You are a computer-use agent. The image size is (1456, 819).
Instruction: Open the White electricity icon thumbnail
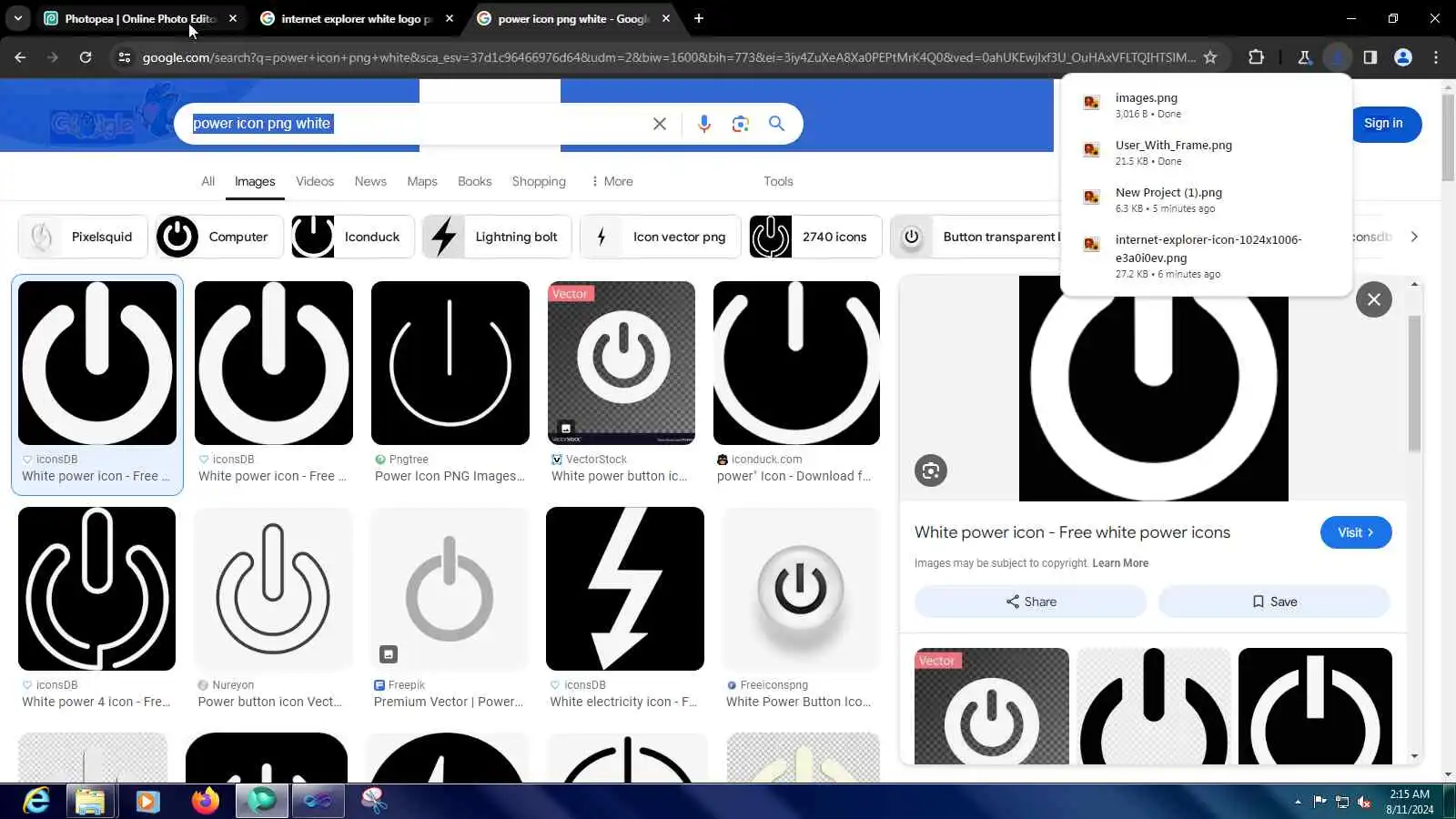click(x=625, y=589)
